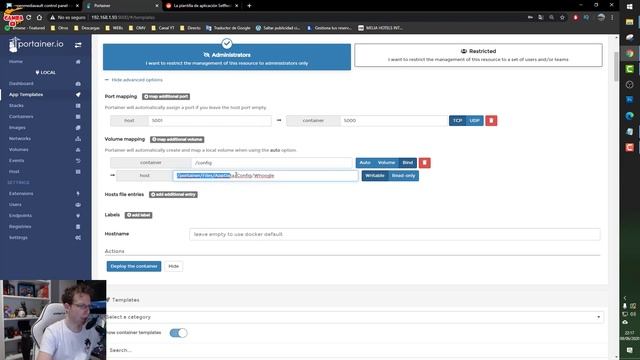The image size is (640, 360).
Task: Select Auto volume mapping option
Action: point(365,163)
